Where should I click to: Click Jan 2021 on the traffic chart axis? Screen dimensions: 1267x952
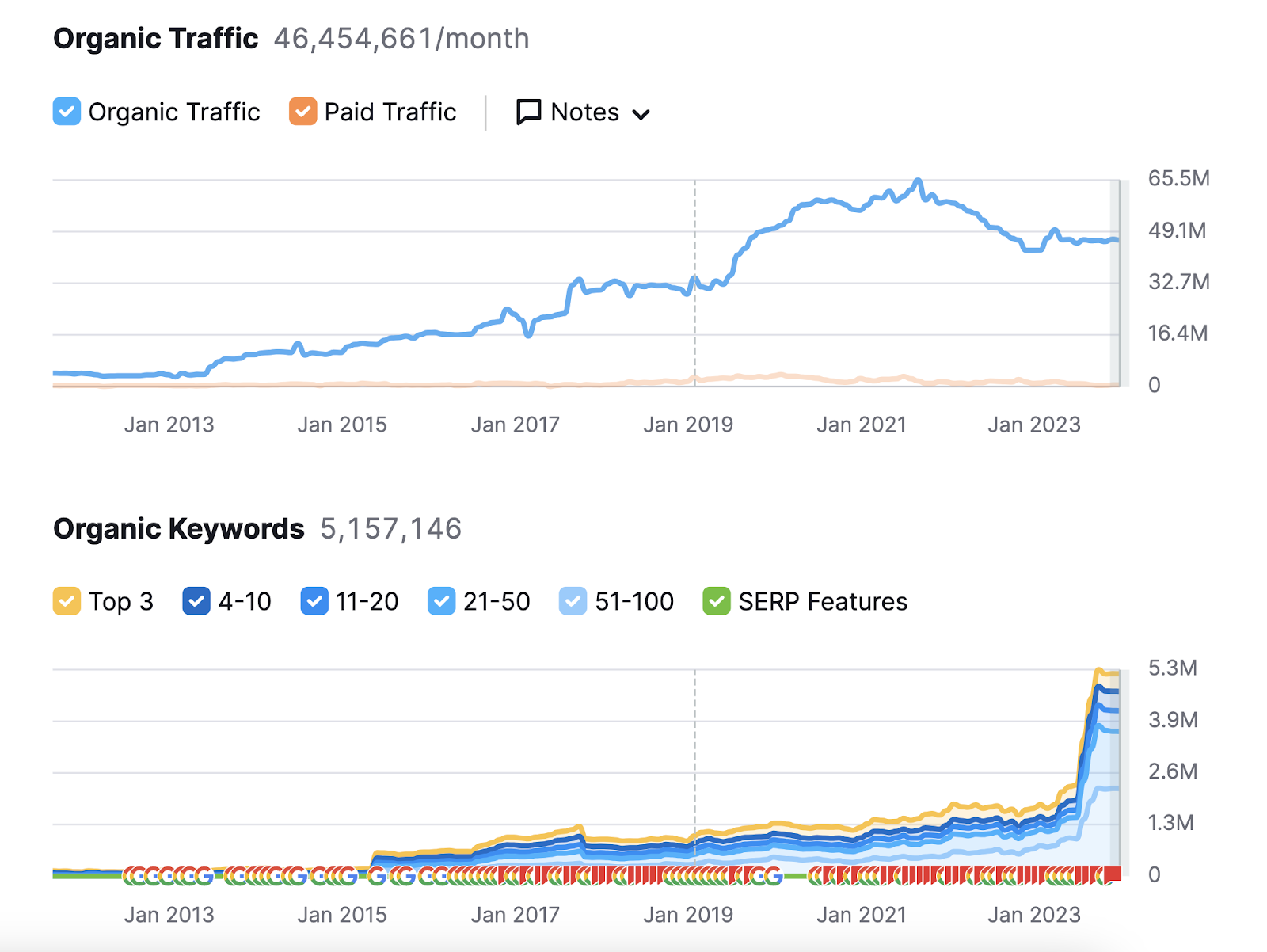click(862, 425)
